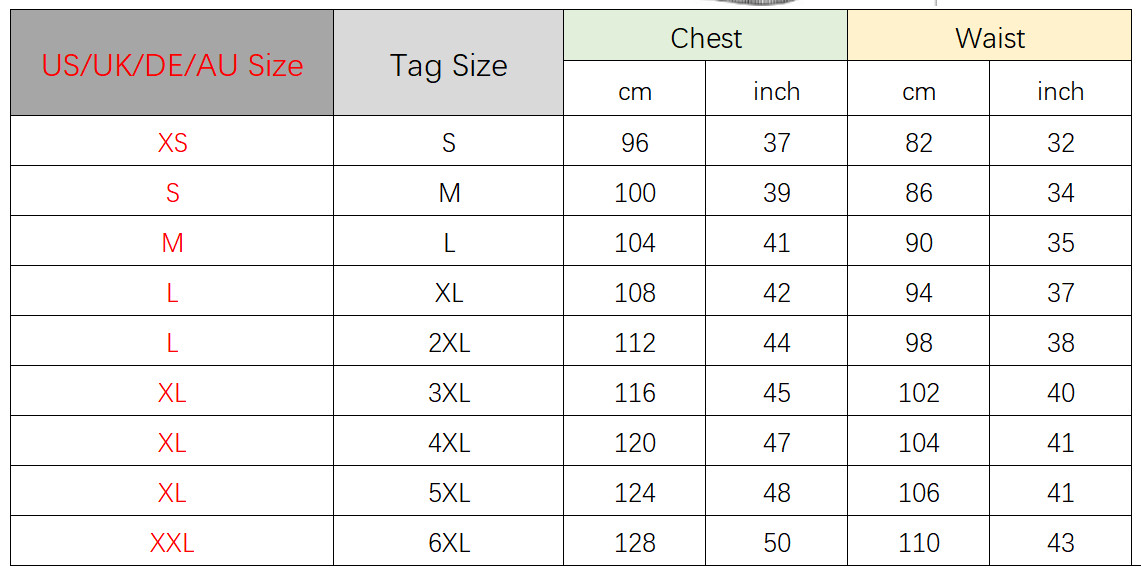Select the 2XL tag size cell
This screenshot has height=575, width=1141.
(448, 341)
